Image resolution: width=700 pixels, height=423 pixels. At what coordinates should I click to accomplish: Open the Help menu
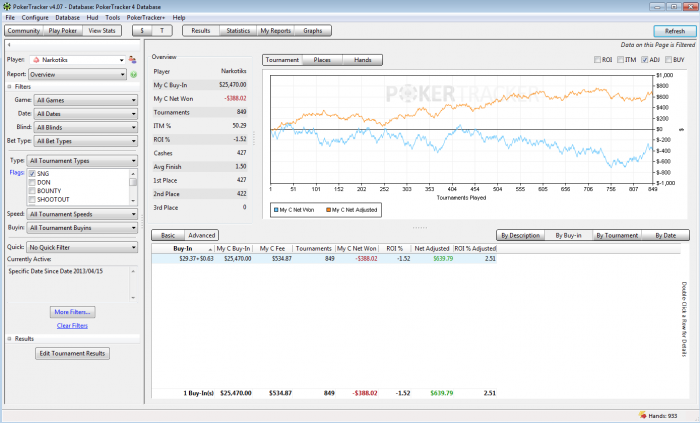tap(179, 18)
